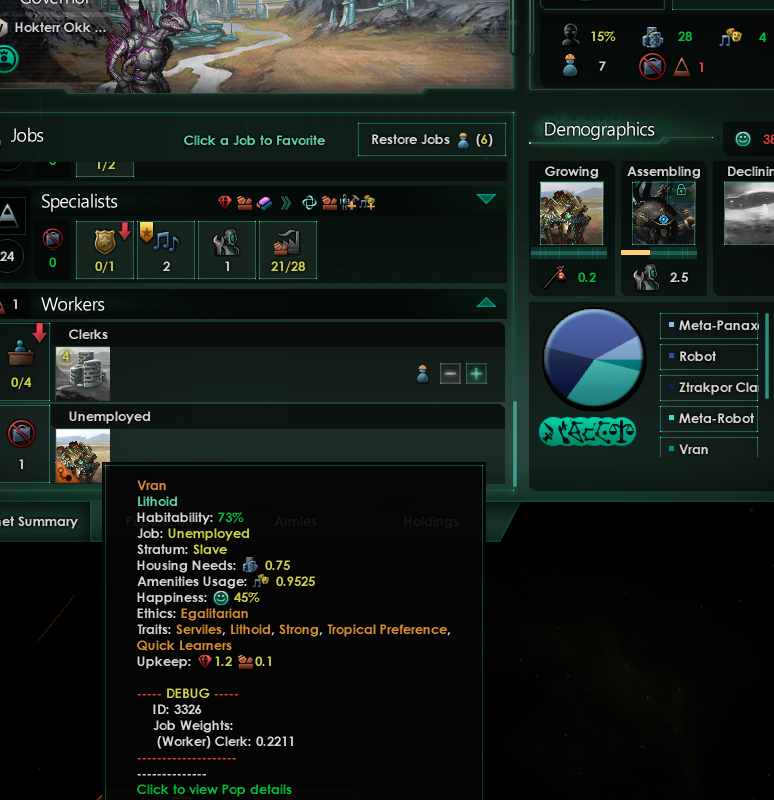The image size is (774, 800).
Task: Toggle the Meta-Panax species legend entry
Action: [x=709, y=326]
